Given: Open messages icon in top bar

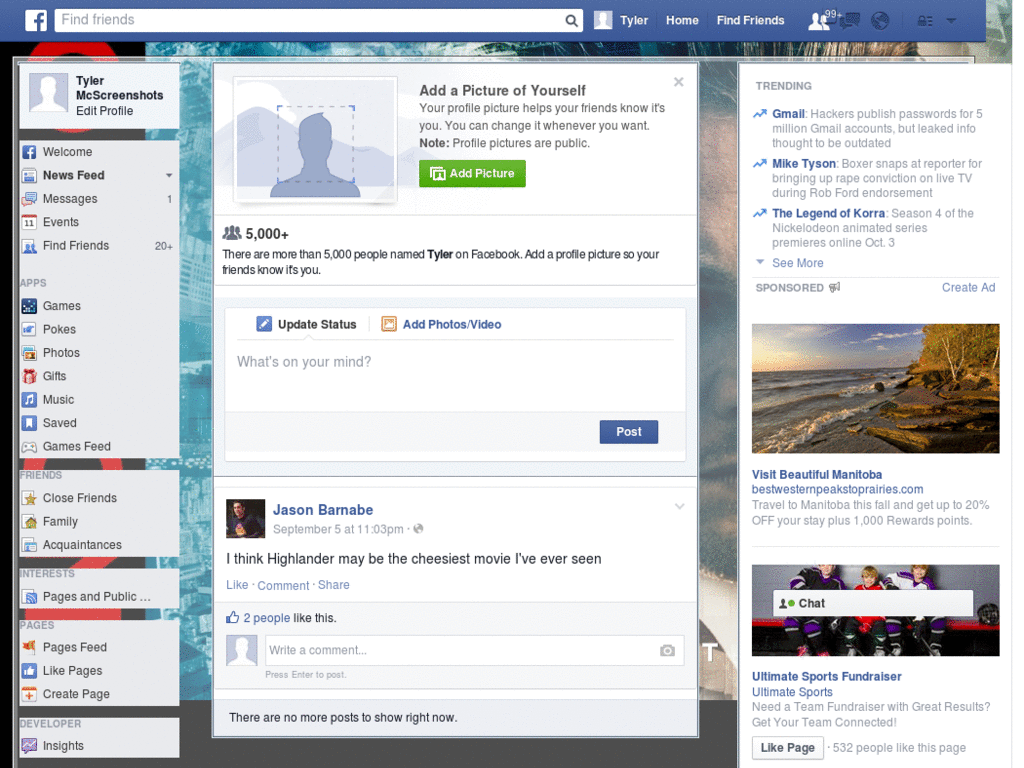Looking at the screenshot, I should (x=849, y=21).
